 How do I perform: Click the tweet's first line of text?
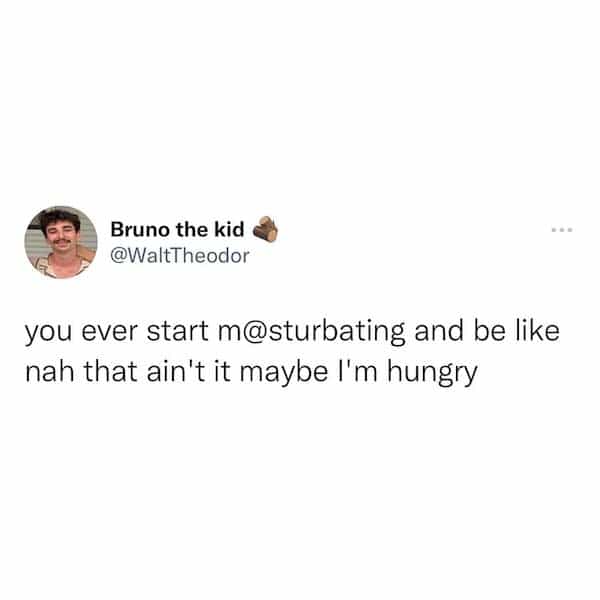coord(292,331)
